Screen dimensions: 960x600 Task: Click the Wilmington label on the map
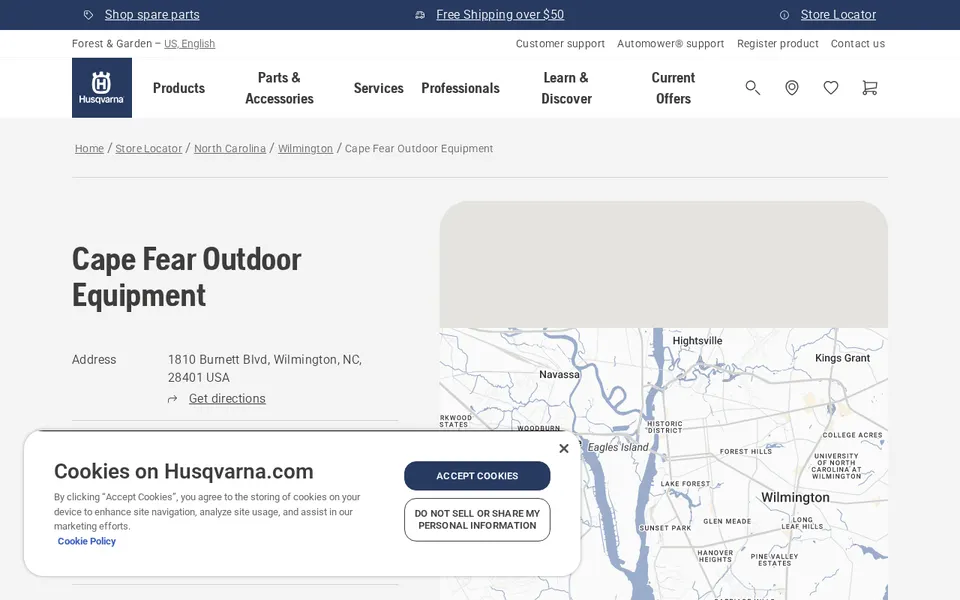pos(795,498)
